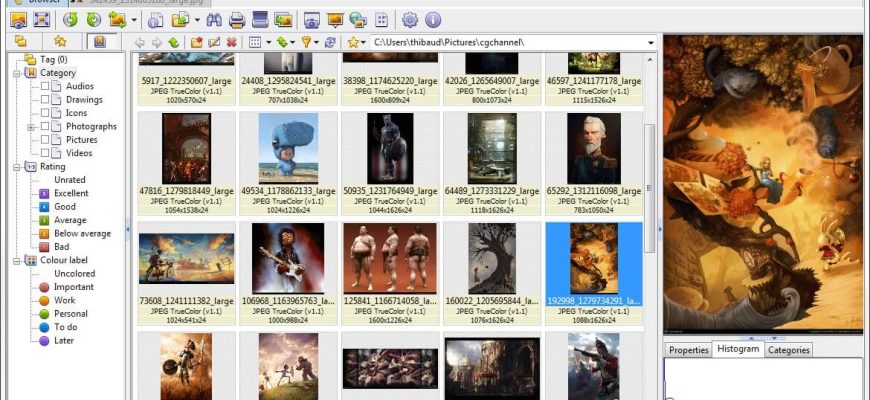Open the export folder dropdown arrow
Image resolution: width=870 pixels, height=400 pixels.
[197, 21]
